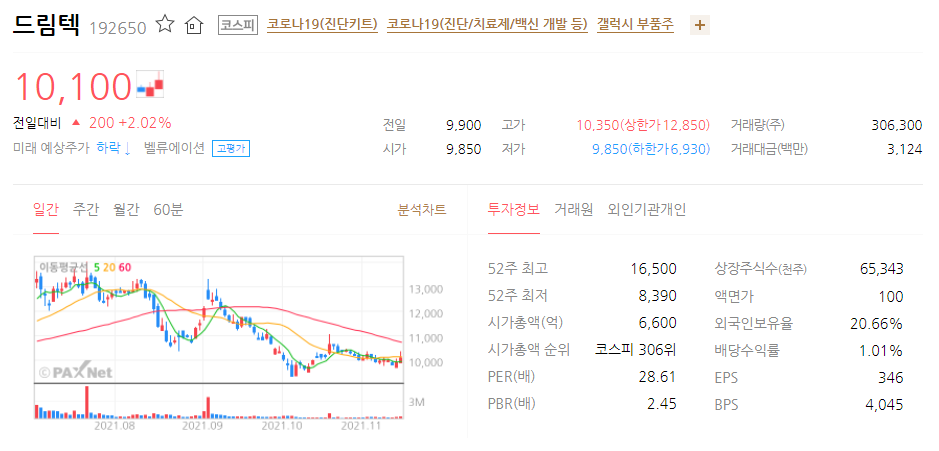Click the 상장주식수 value 65,343
The width and height of the screenshot is (939, 451).
pyautogui.click(x=882, y=268)
